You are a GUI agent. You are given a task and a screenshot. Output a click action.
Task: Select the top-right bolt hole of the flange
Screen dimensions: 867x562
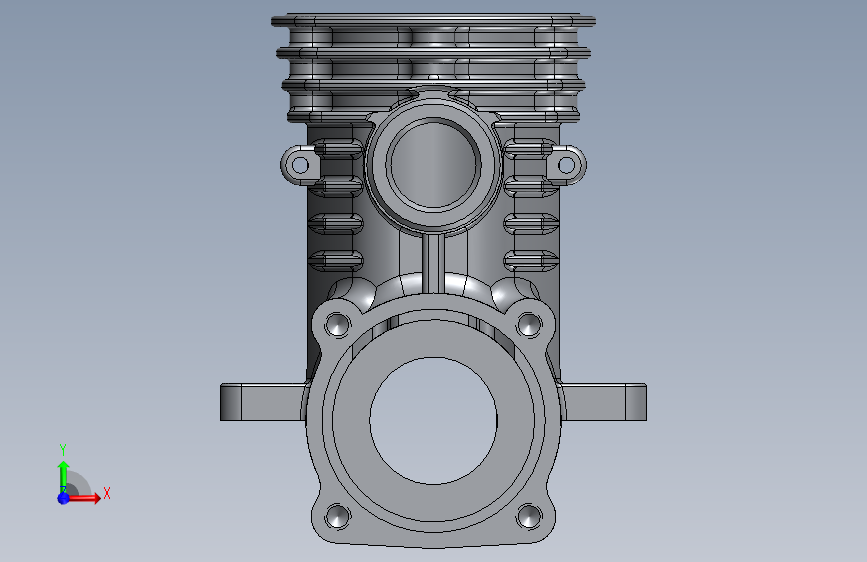tap(529, 325)
